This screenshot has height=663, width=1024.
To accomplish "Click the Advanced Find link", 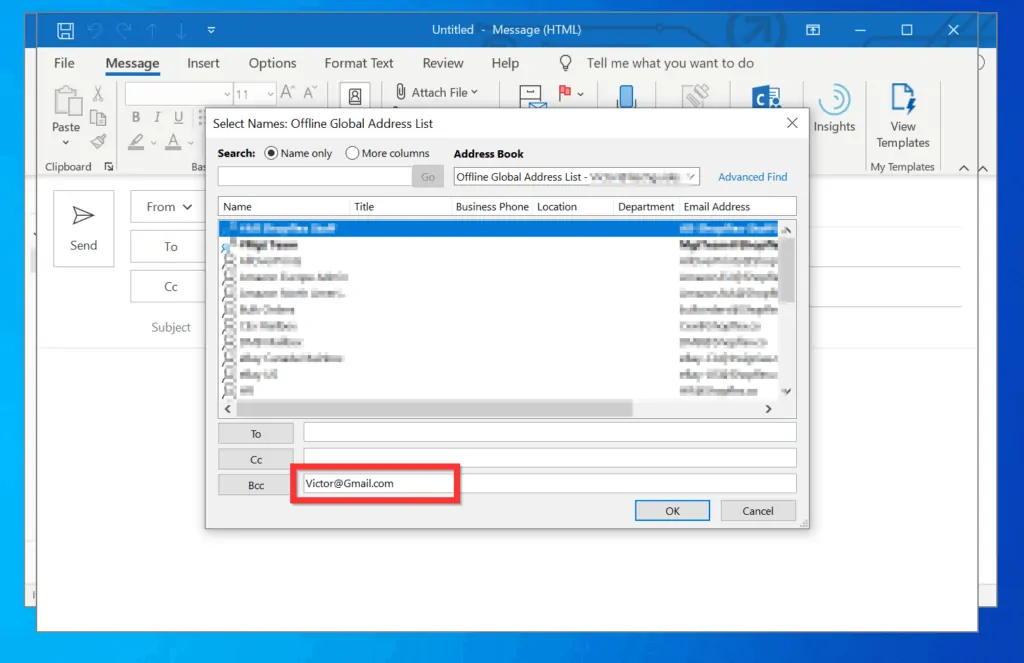I will click(752, 176).
